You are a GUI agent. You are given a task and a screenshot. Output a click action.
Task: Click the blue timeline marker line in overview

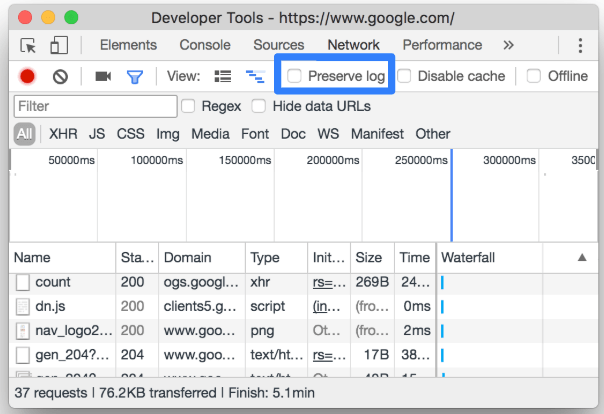451,196
